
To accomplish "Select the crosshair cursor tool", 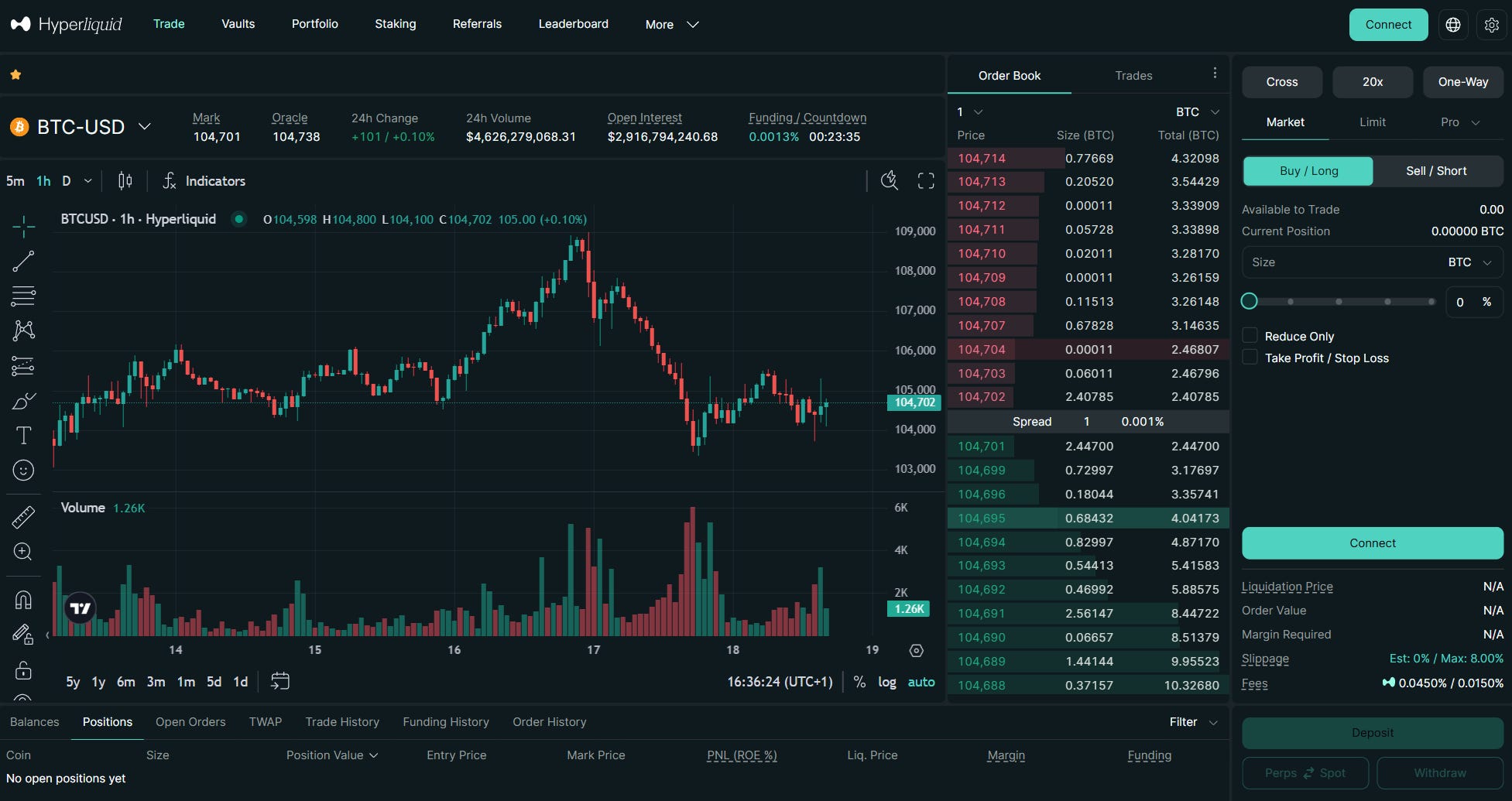I will 23,226.
